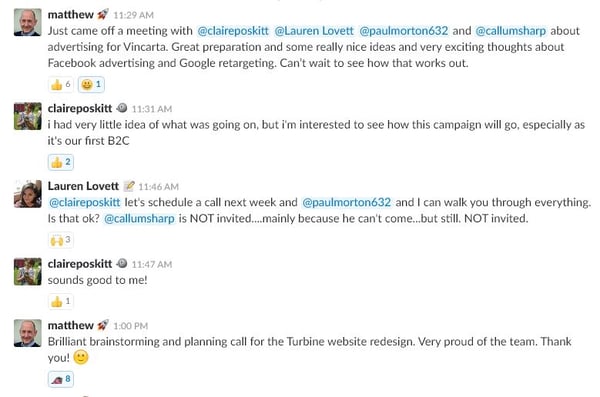The width and height of the screenshot is (600, 397).
Task: Click the @callumsharp mention in matthew's first message
Action: (510, 31)
